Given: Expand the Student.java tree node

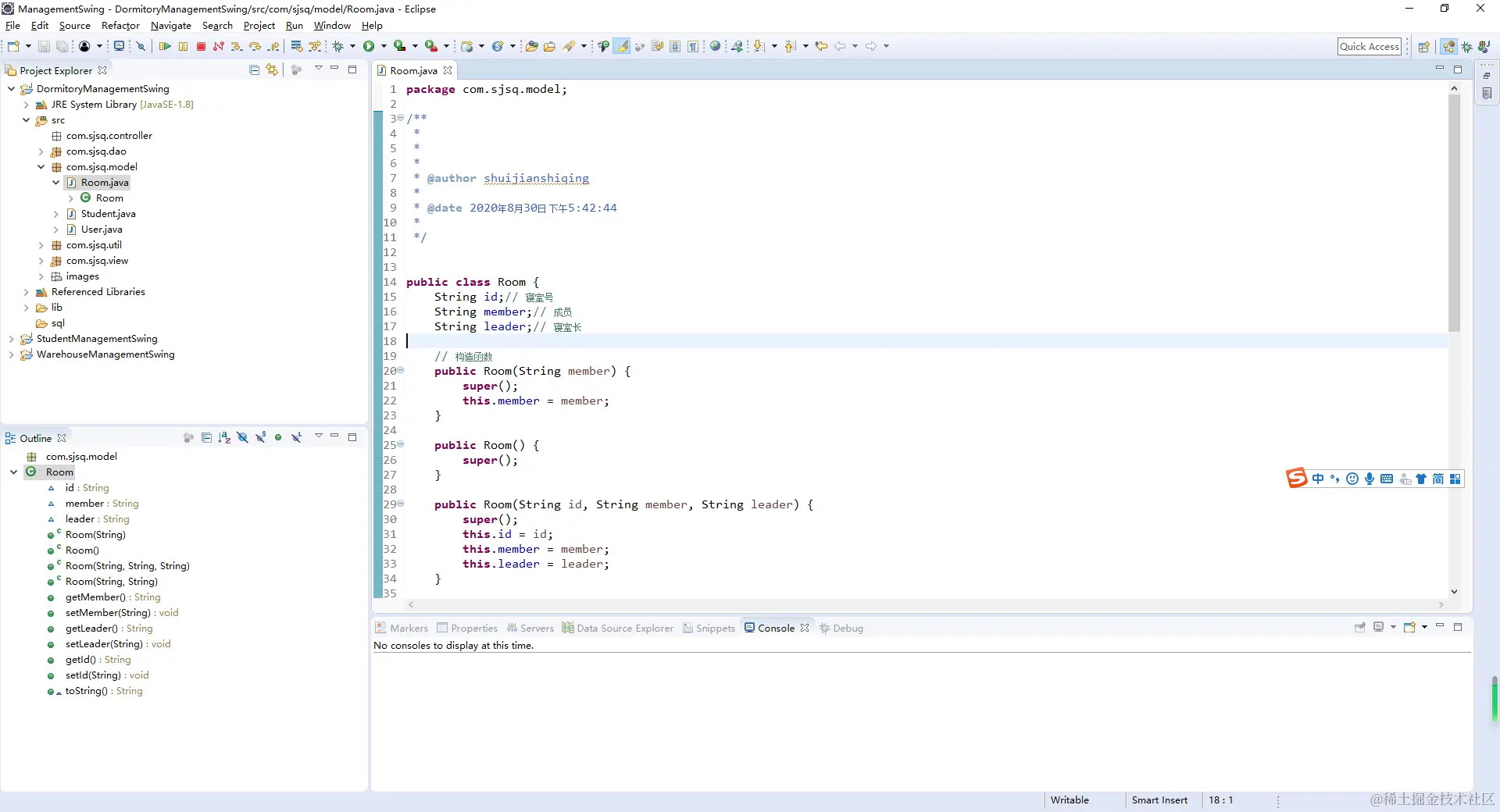Looking at the screenshot, I should (55, 214).
